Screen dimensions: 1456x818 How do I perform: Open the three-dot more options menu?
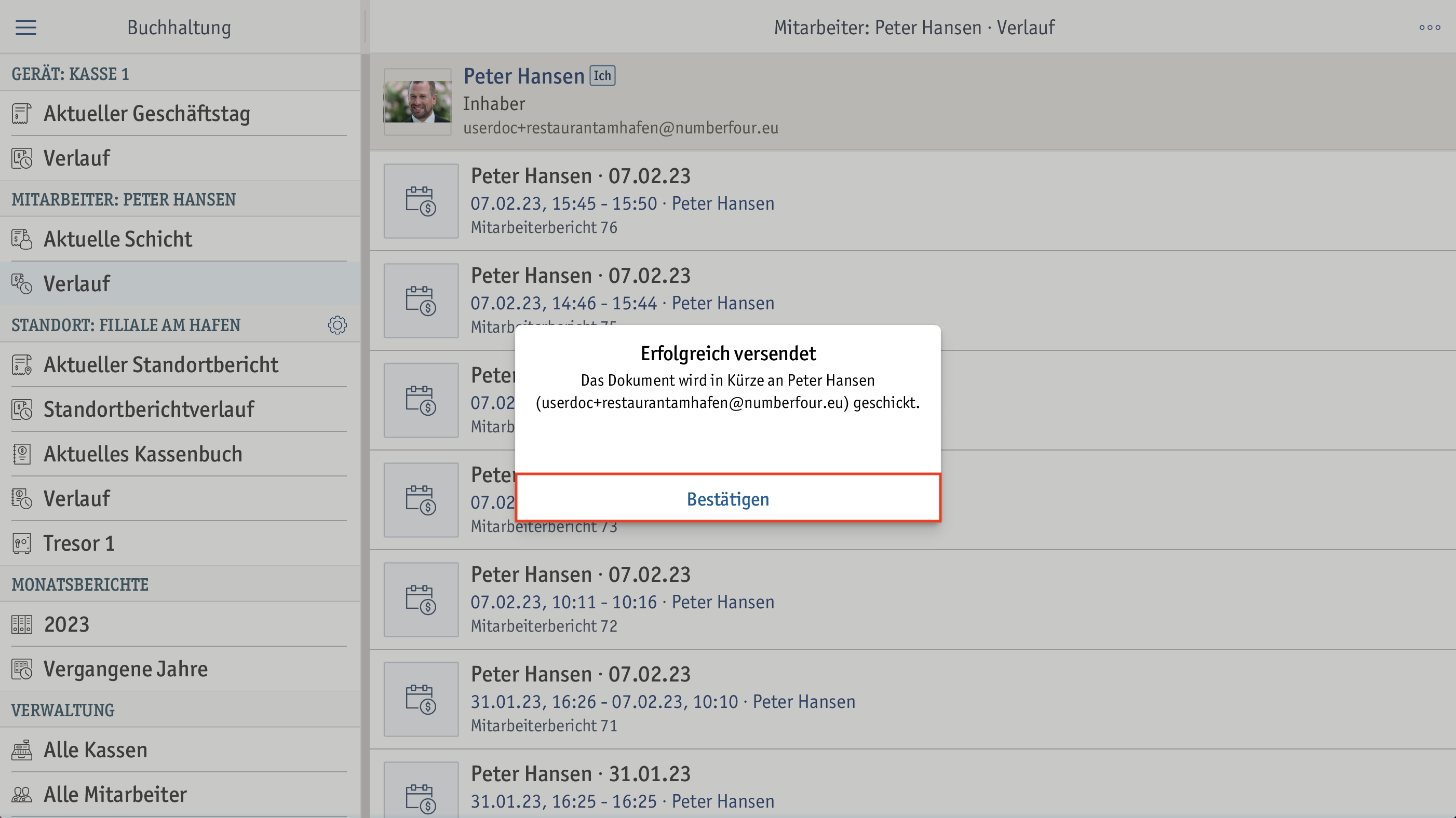pos(1430,27)
